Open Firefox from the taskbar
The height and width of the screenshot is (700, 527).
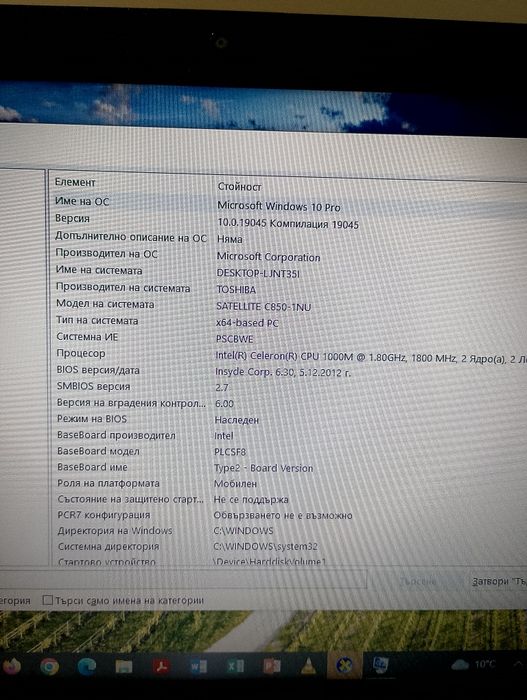click(11, 667)
